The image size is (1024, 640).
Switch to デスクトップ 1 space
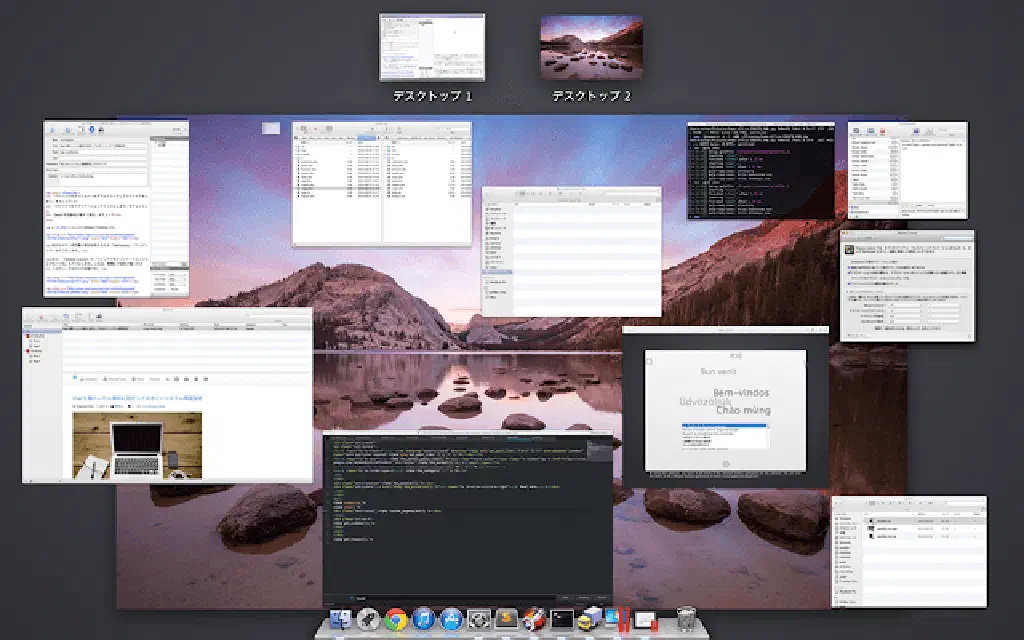(x=432, y=47)
